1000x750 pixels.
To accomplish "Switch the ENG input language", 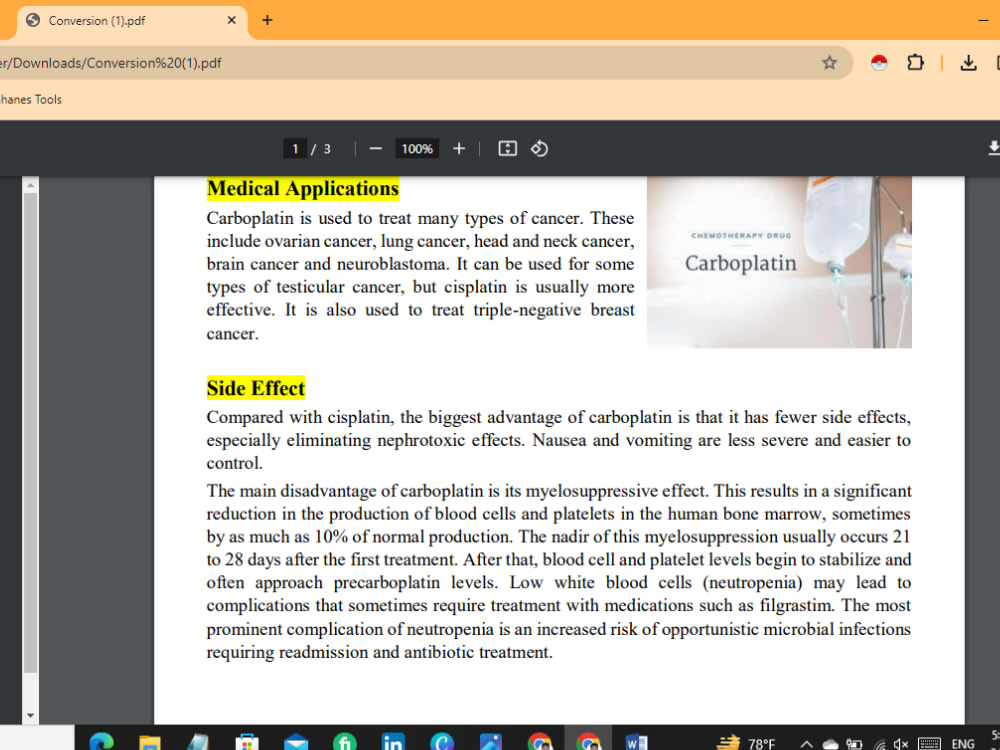I will (962, 744).
